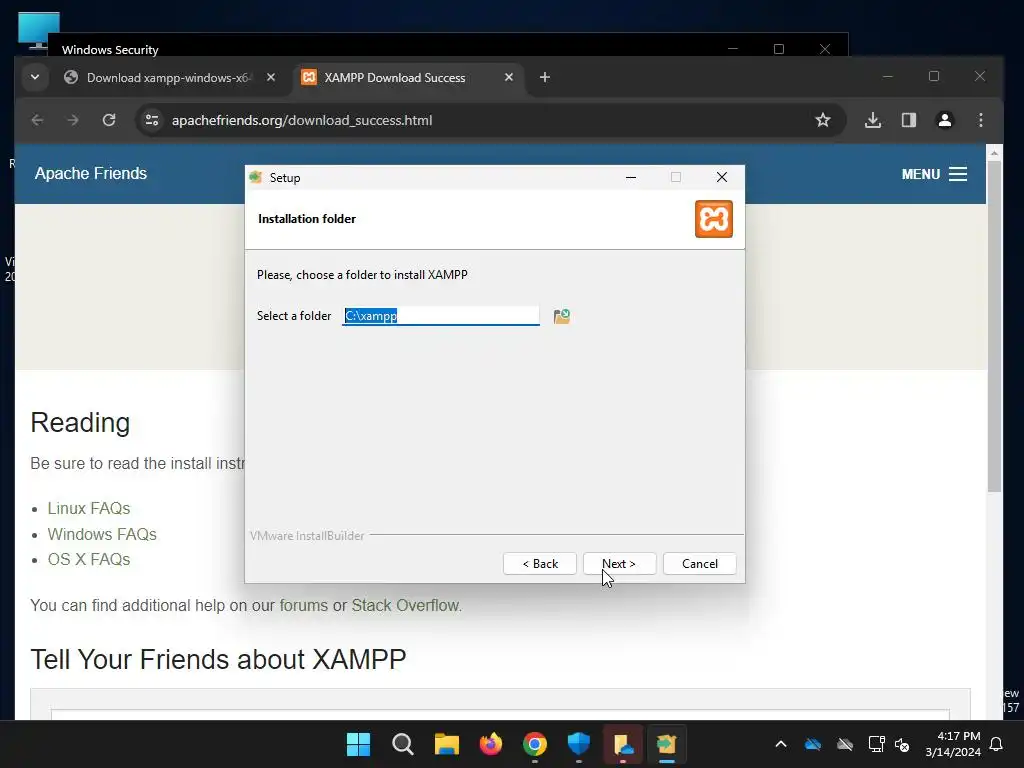
Task: Click the Select a folder path field
Action: pyautogui.click(x=441, y=316)
